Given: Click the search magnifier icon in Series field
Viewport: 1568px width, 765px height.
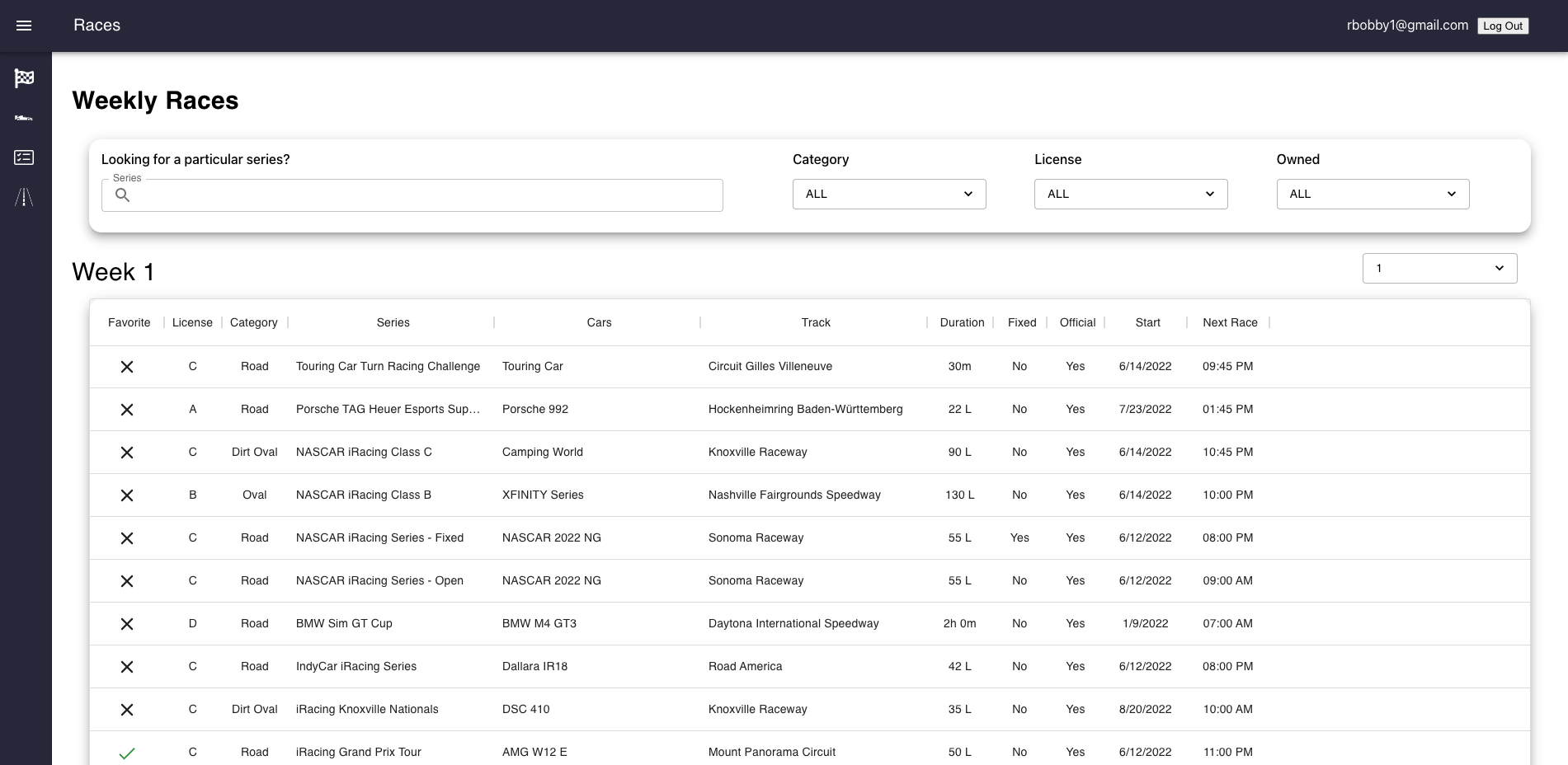Looking at the screenshot, I should tap(122, 195).
